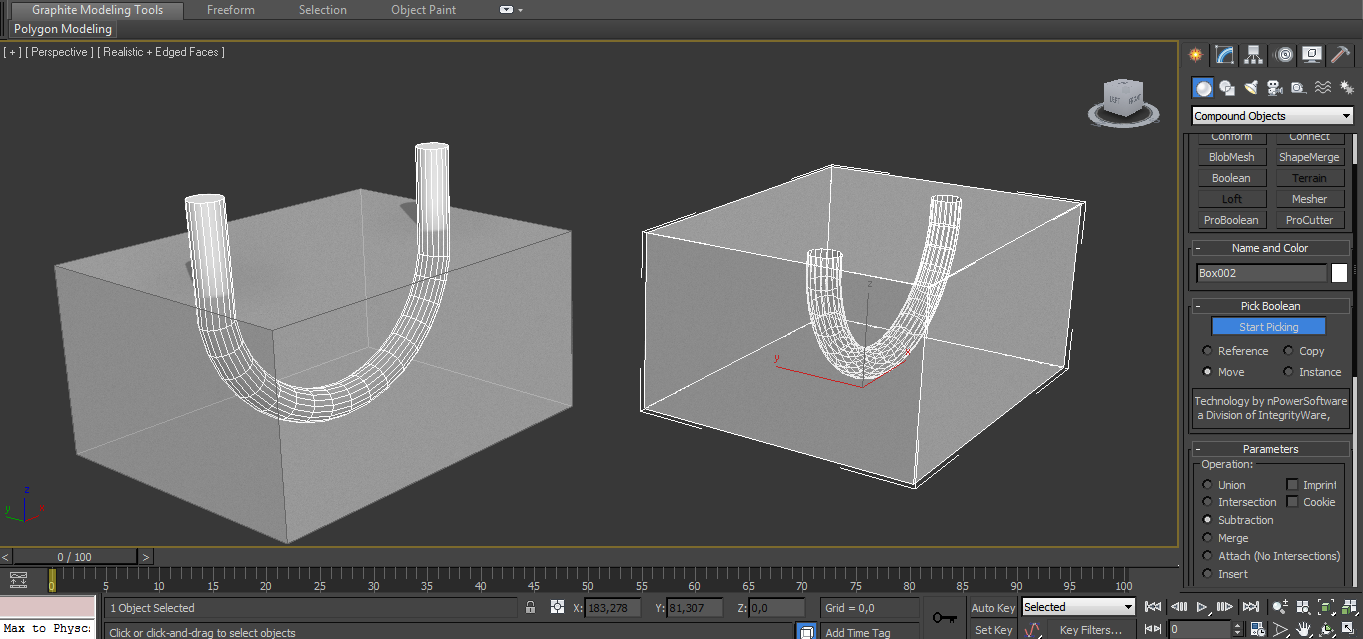Step to the next frame
Screen dimensions: 1363x639
tap(1226, 607)
